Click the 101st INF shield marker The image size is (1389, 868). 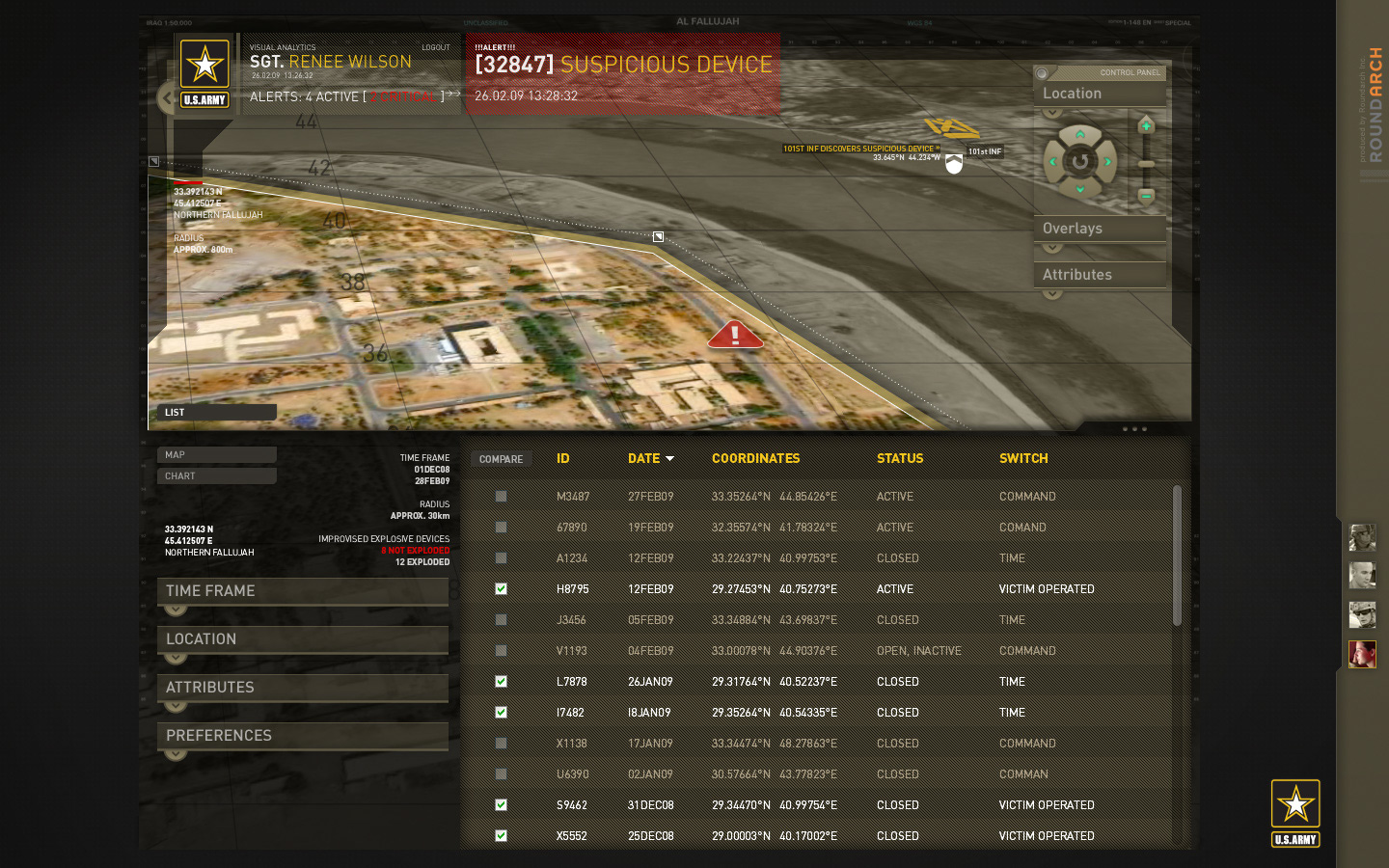click(x=954, y=165)
